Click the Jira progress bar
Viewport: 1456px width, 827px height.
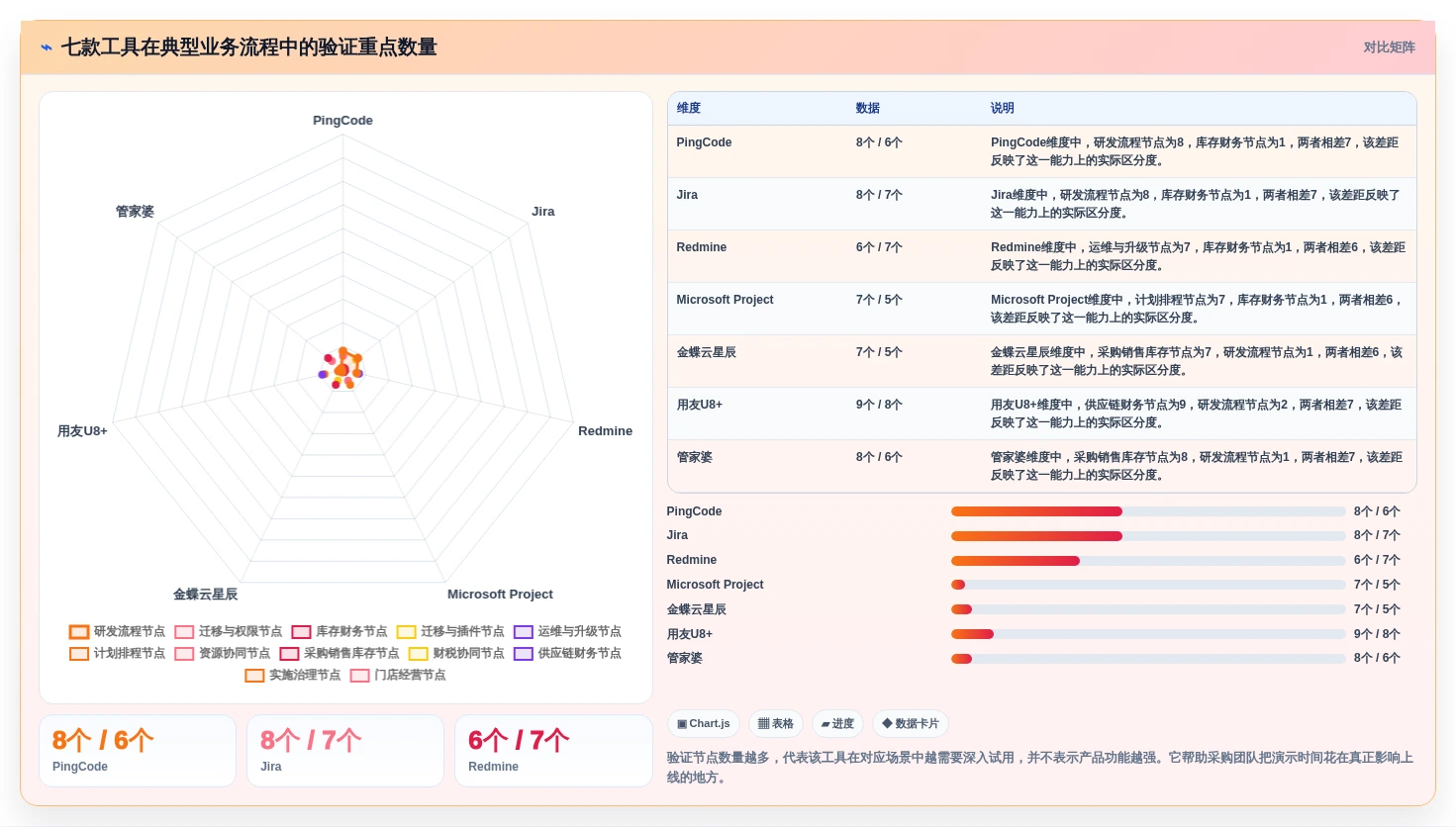tap(1148, 536)
